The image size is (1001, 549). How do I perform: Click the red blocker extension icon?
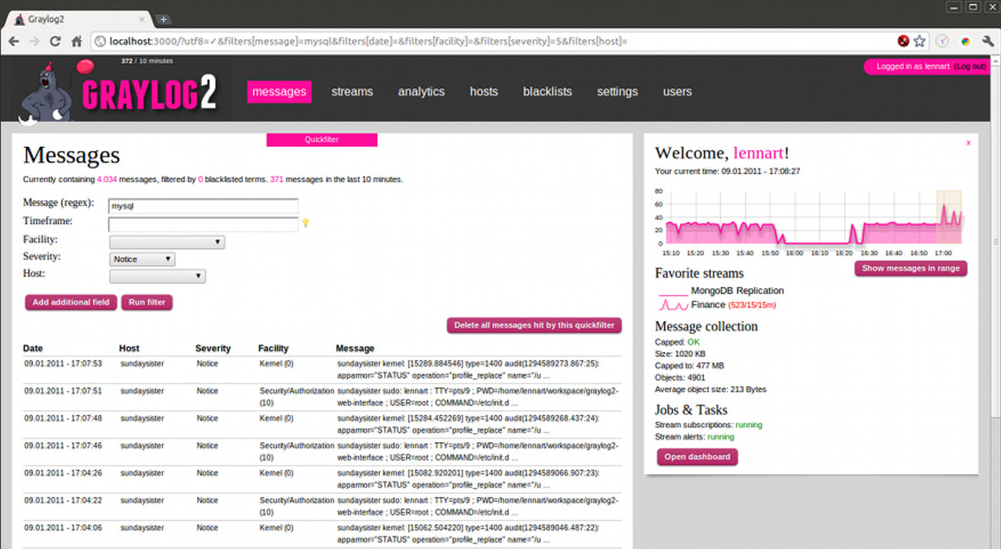click(x=903, y=41)
